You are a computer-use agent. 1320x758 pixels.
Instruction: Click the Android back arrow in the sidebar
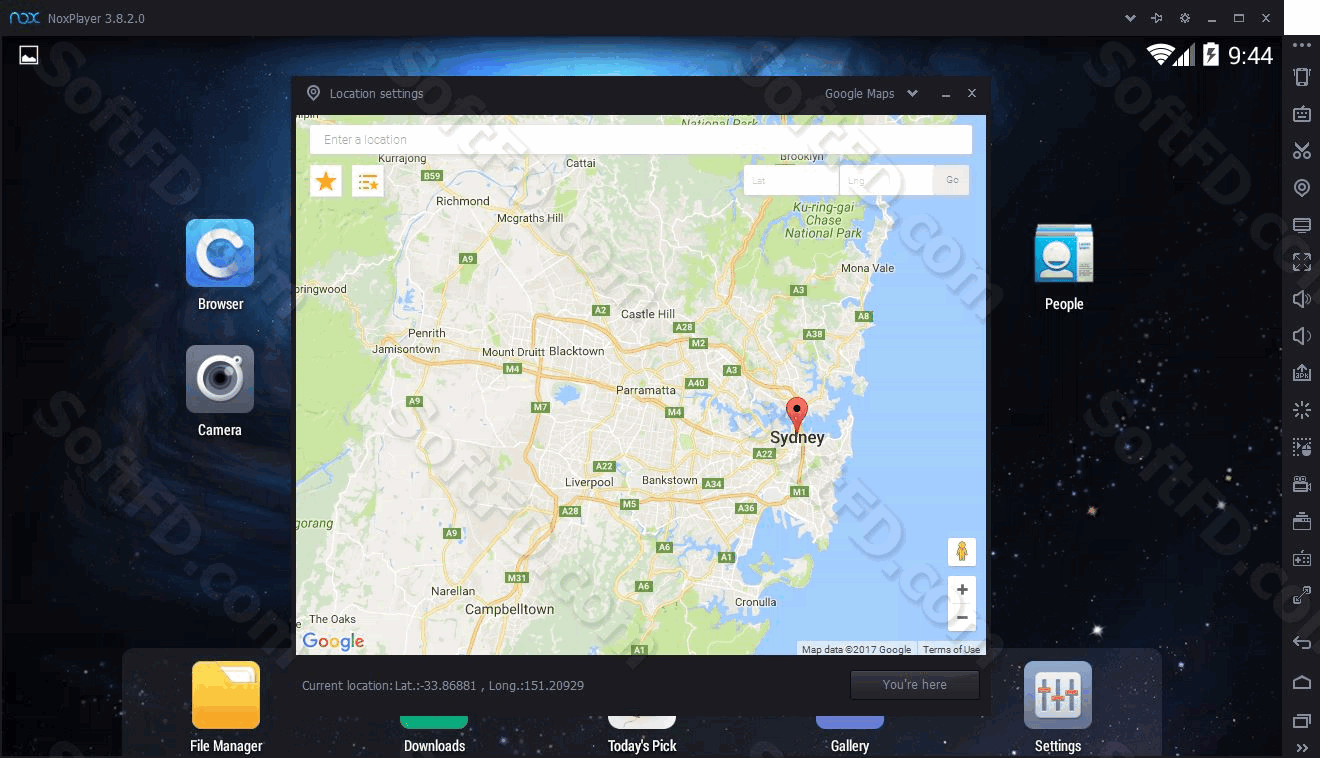(1301, 642)
